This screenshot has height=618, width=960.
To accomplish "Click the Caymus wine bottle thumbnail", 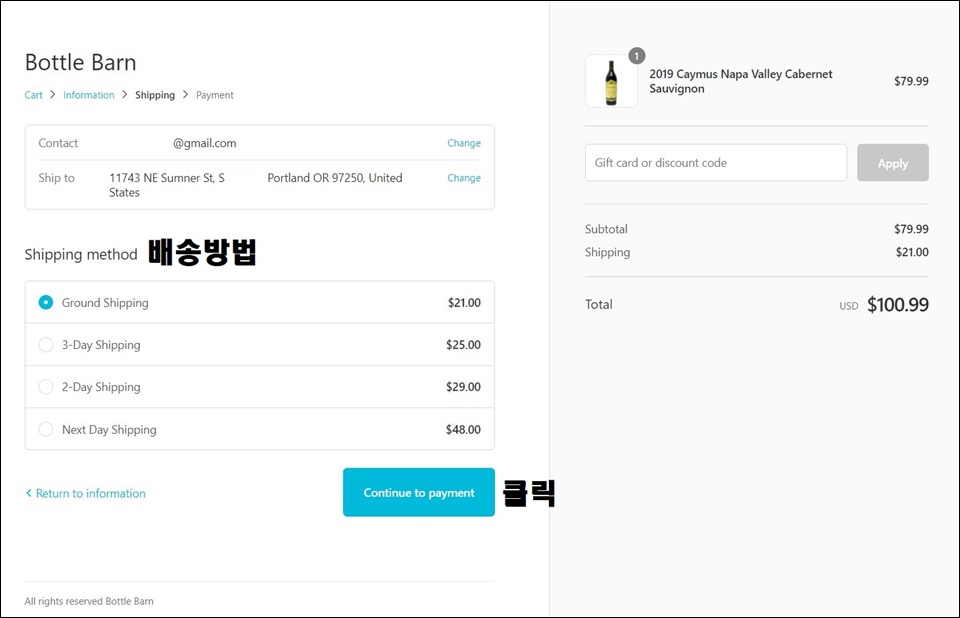I will pyautogui.click(x=611, y=82).
